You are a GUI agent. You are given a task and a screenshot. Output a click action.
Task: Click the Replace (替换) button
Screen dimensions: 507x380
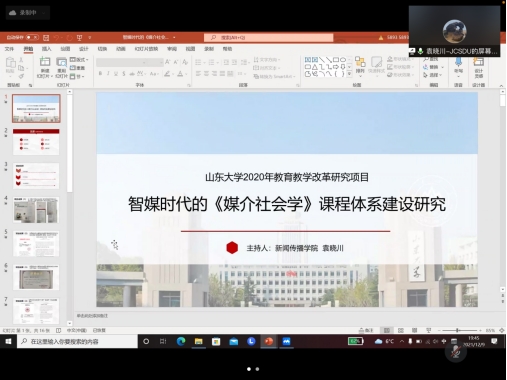coord(433,67)
